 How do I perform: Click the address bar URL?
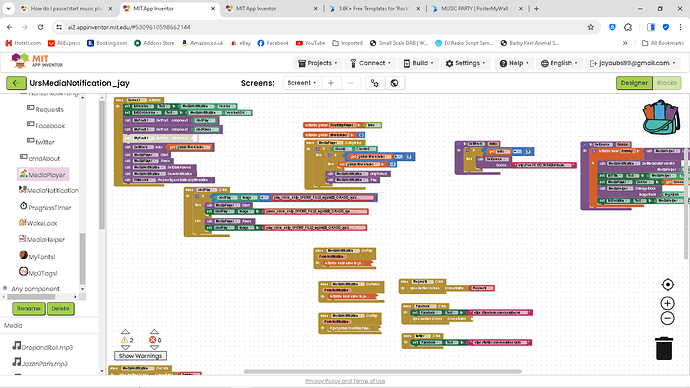[129, 27]
